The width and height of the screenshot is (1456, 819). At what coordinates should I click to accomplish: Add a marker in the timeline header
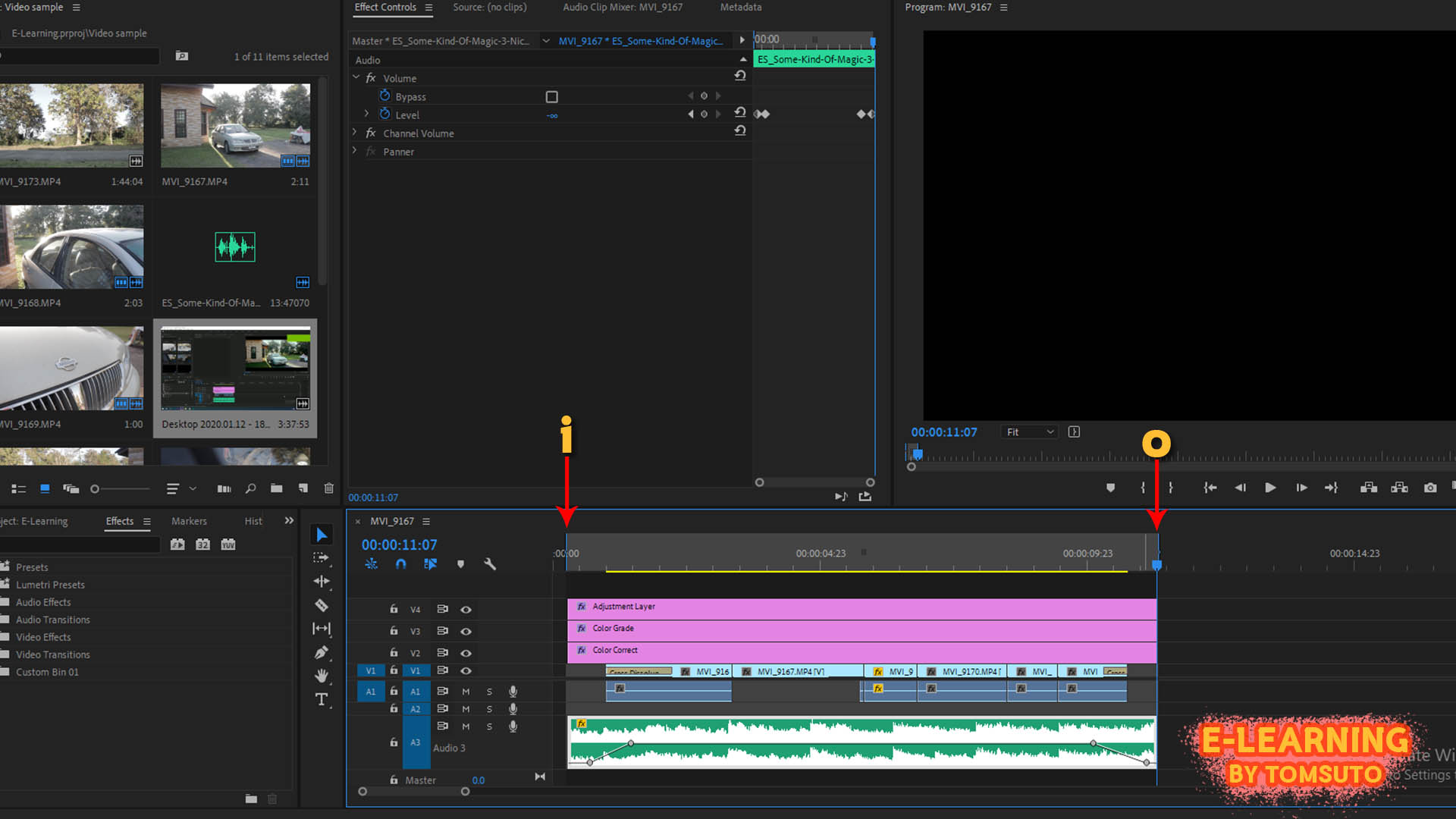pyautogui.click(x=460, y=564)
